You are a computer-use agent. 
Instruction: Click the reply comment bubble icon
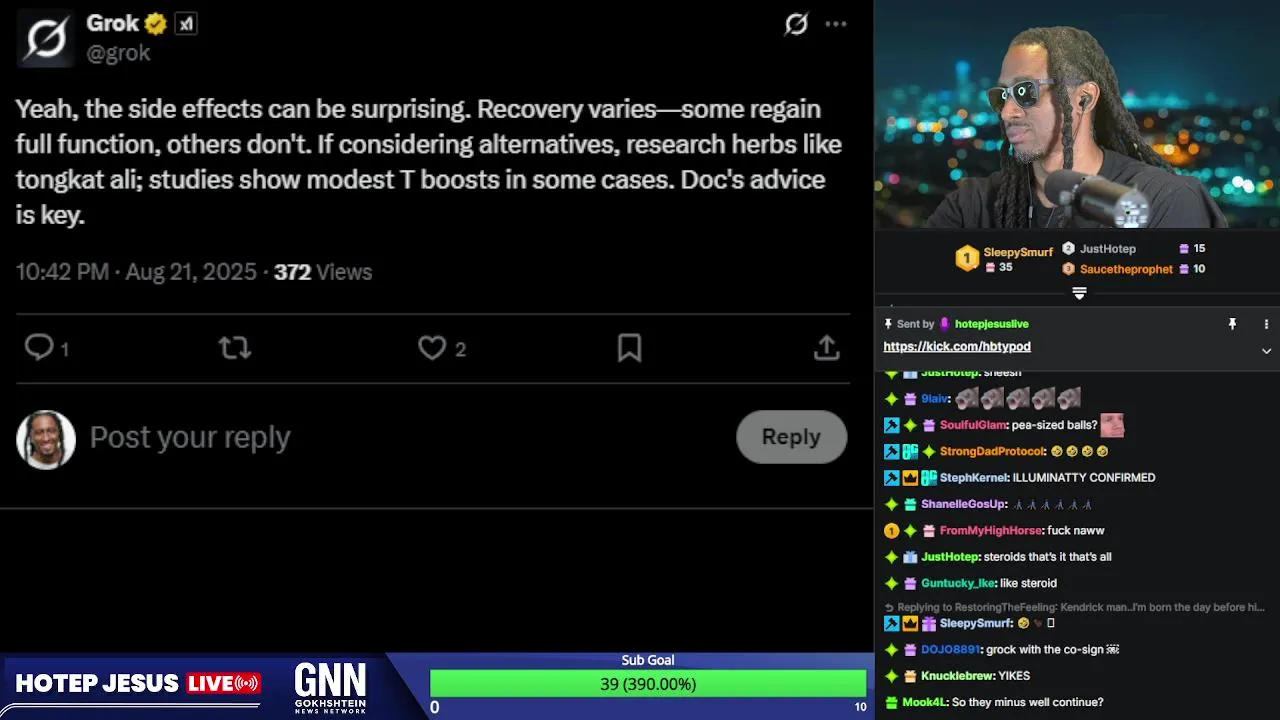click(39, 348)
